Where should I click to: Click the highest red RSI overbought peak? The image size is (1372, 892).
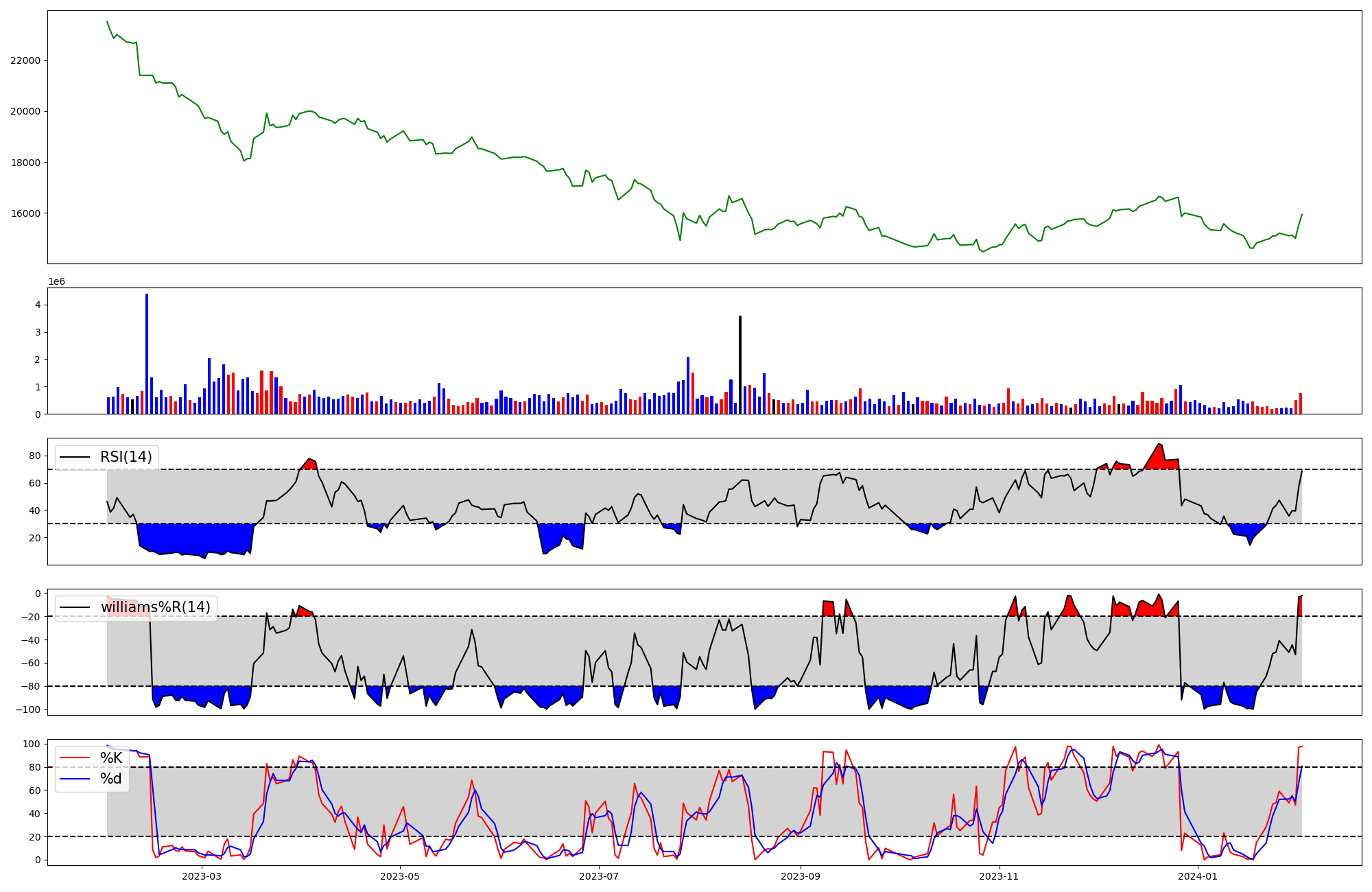[x=1159, y=457]
